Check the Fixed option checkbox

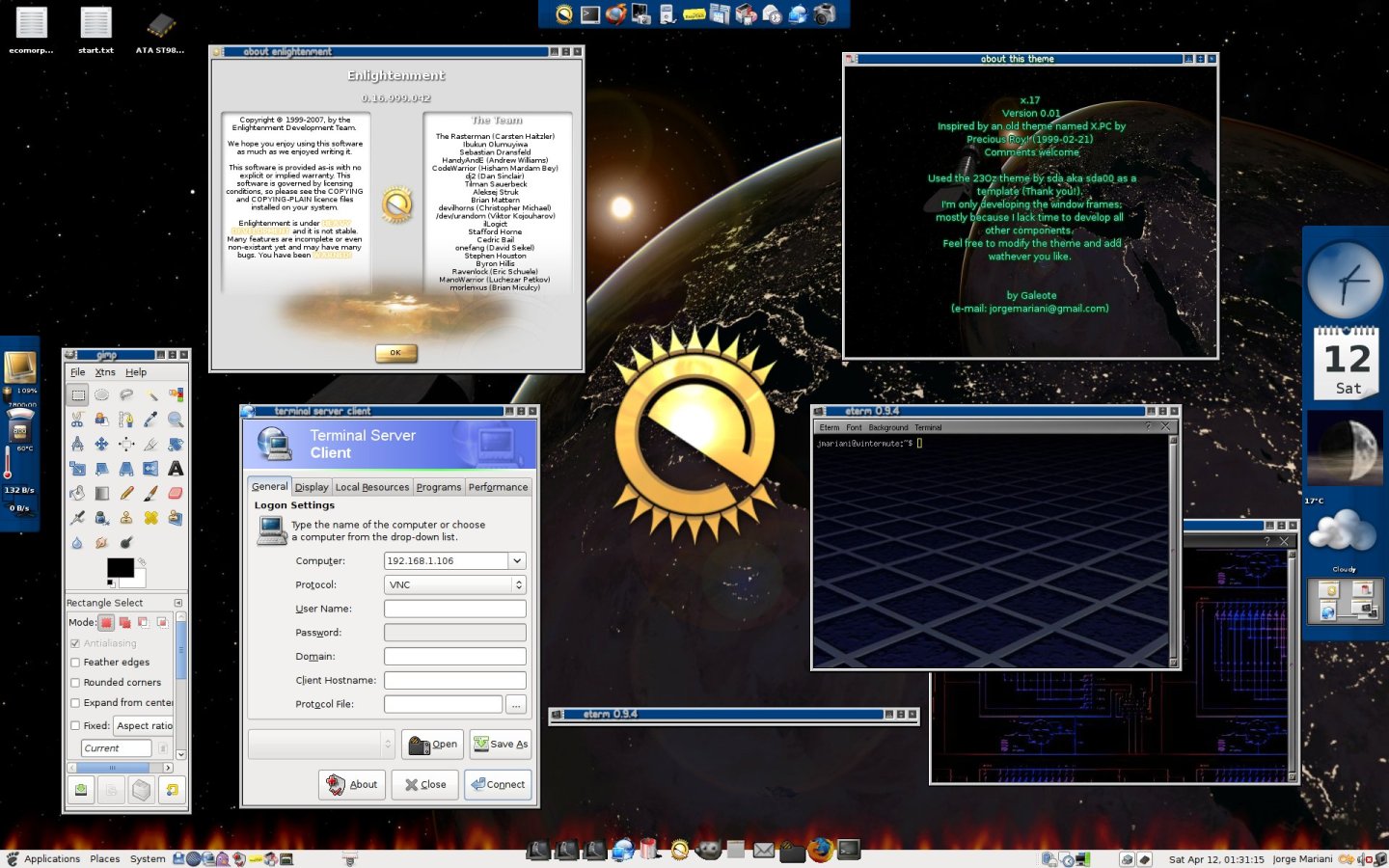point(75,725)
